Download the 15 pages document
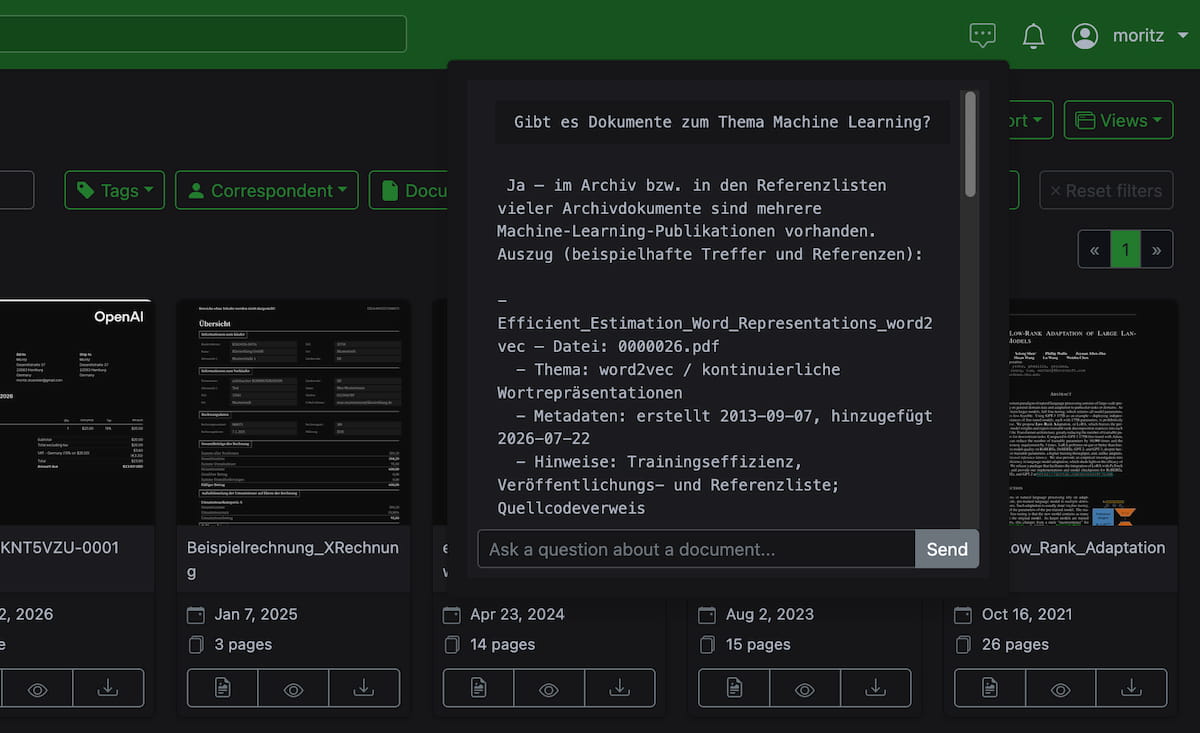Screen dimensions: 1200x733 [876, 688]
